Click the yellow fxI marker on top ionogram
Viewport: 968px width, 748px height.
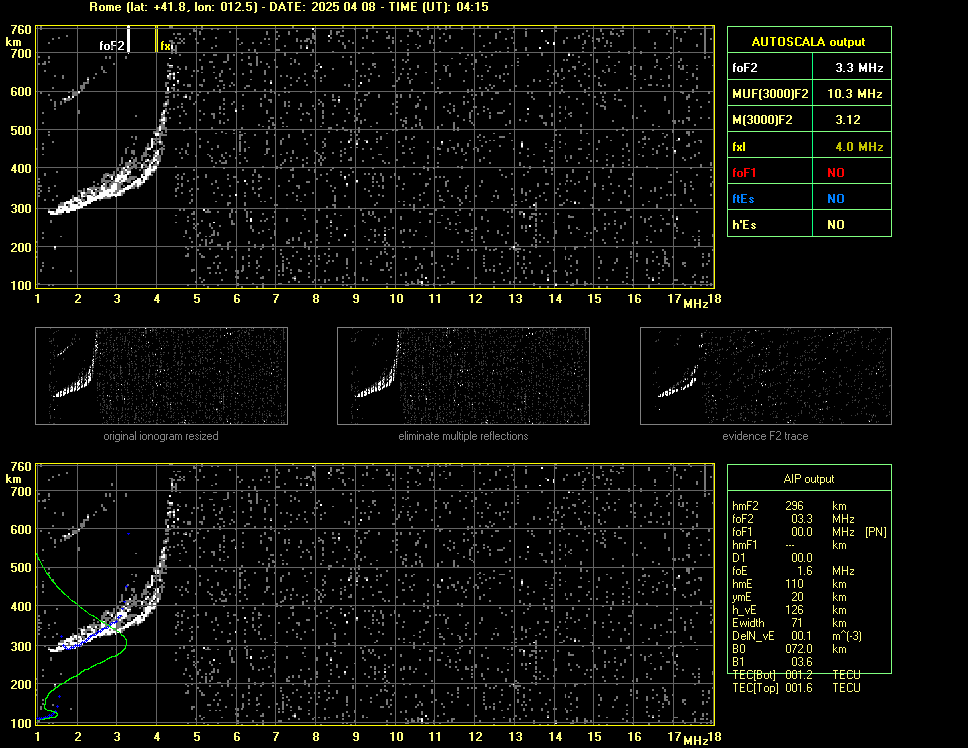(156, 39)
